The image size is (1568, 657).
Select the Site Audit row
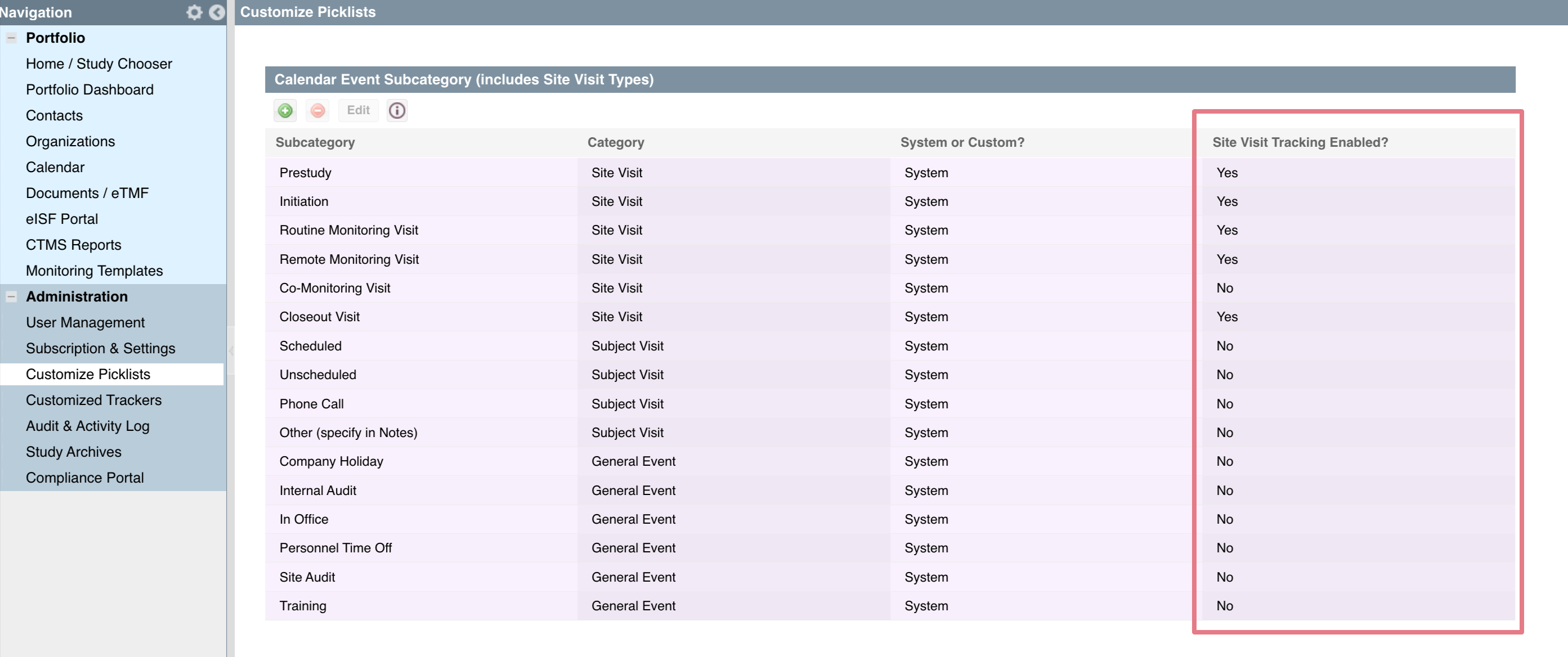(x=890, y=577)
